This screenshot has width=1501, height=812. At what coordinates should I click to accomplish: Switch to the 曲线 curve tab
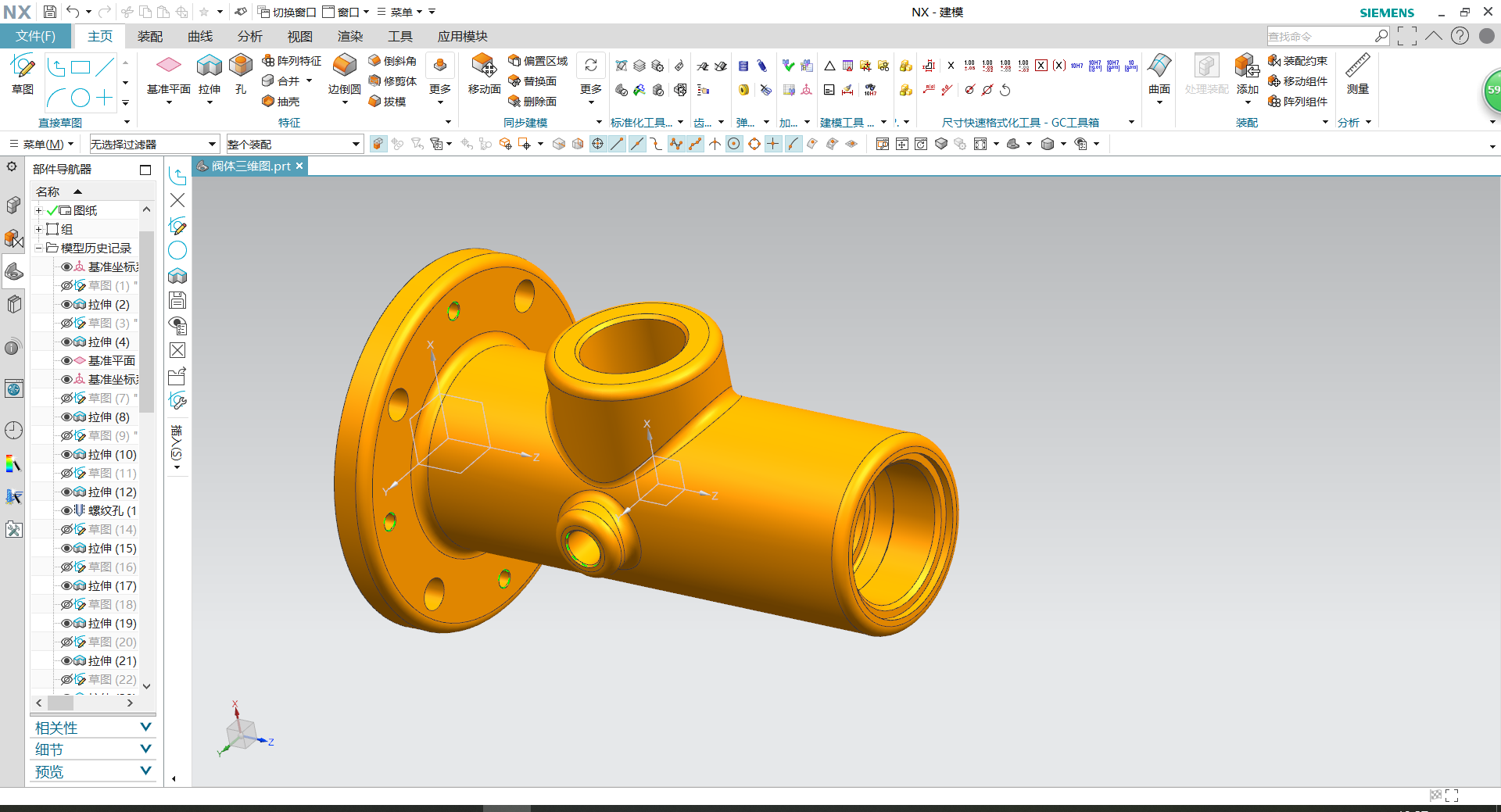click(200, 37)
